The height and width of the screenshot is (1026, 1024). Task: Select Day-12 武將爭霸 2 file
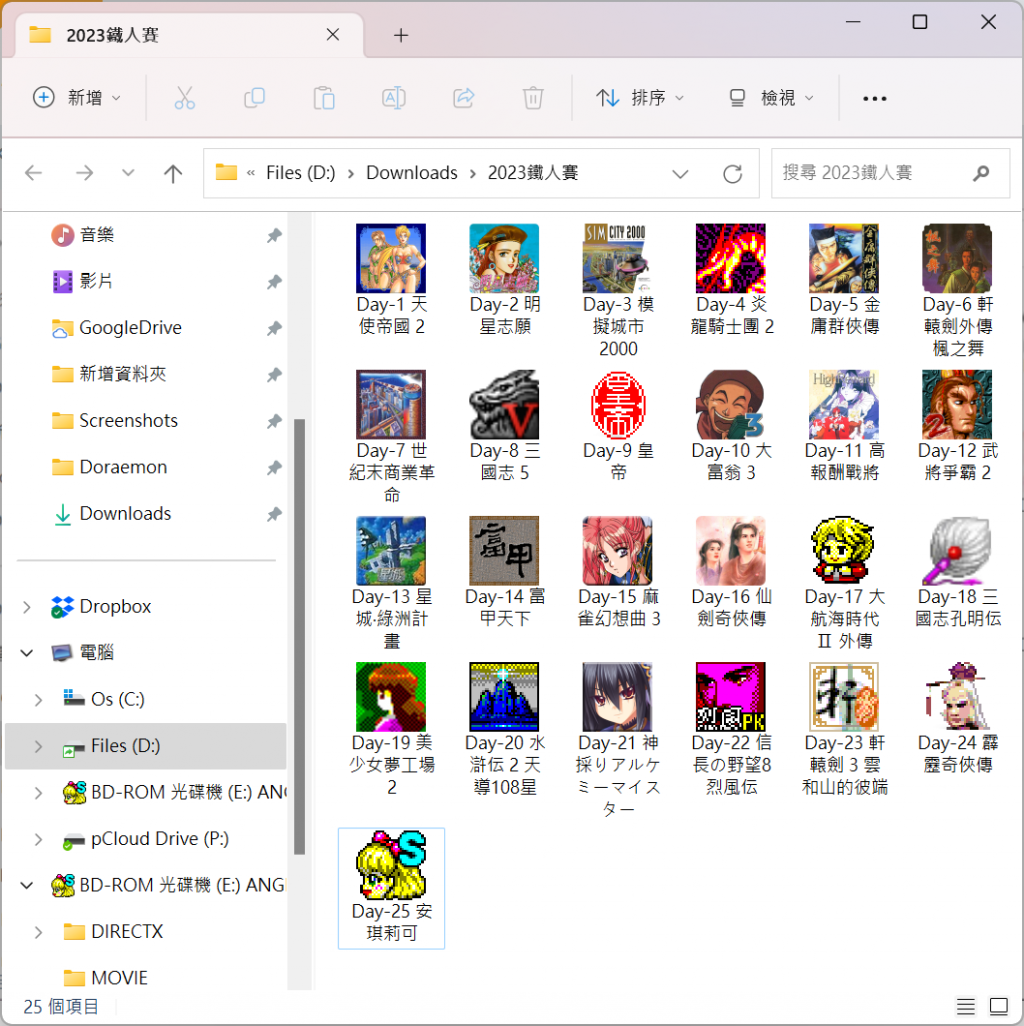(x=957, y=426)
